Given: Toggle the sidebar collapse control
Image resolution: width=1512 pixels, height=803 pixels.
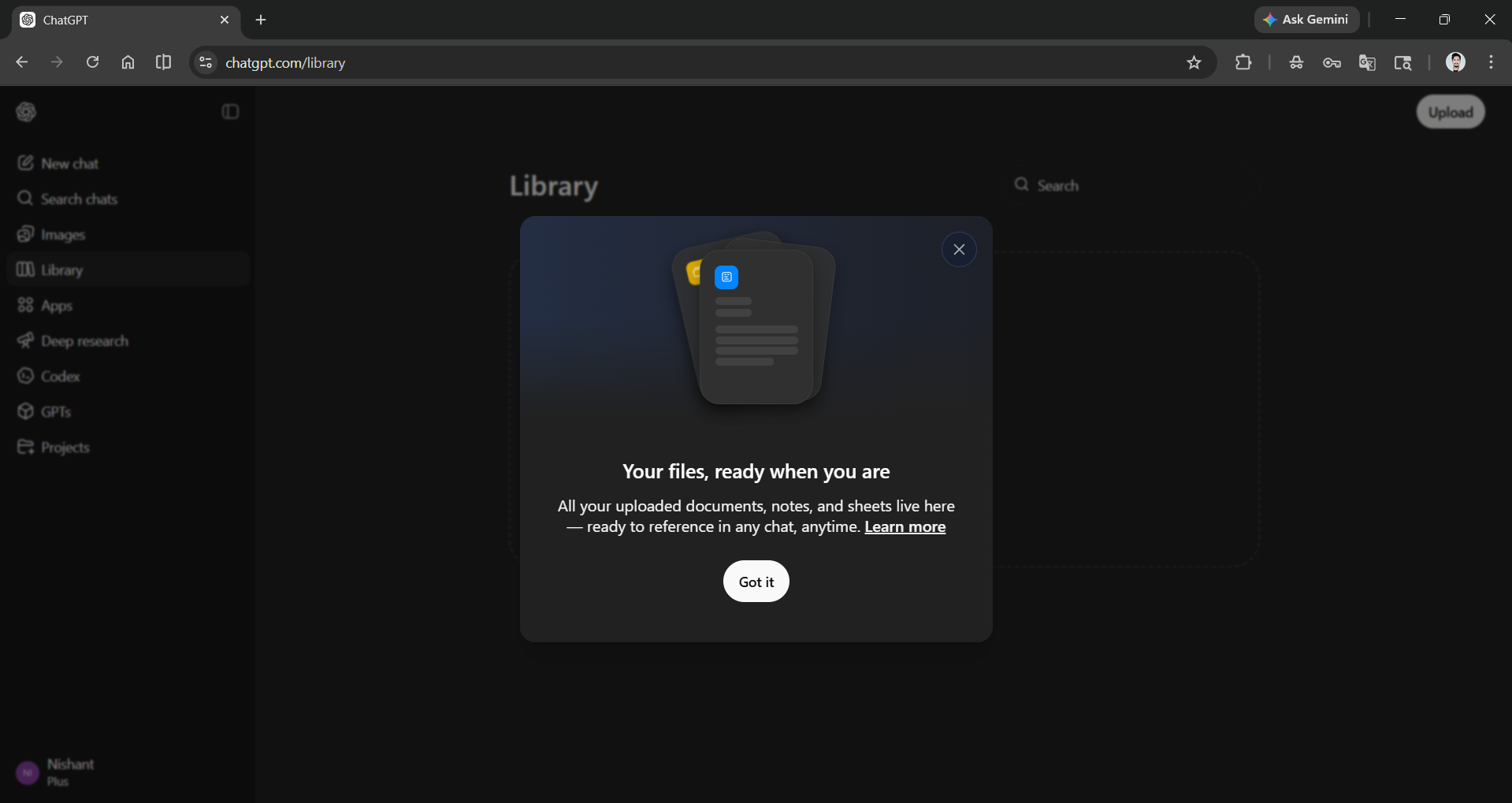Looking at the screenshot, I should tap(229, 111).
